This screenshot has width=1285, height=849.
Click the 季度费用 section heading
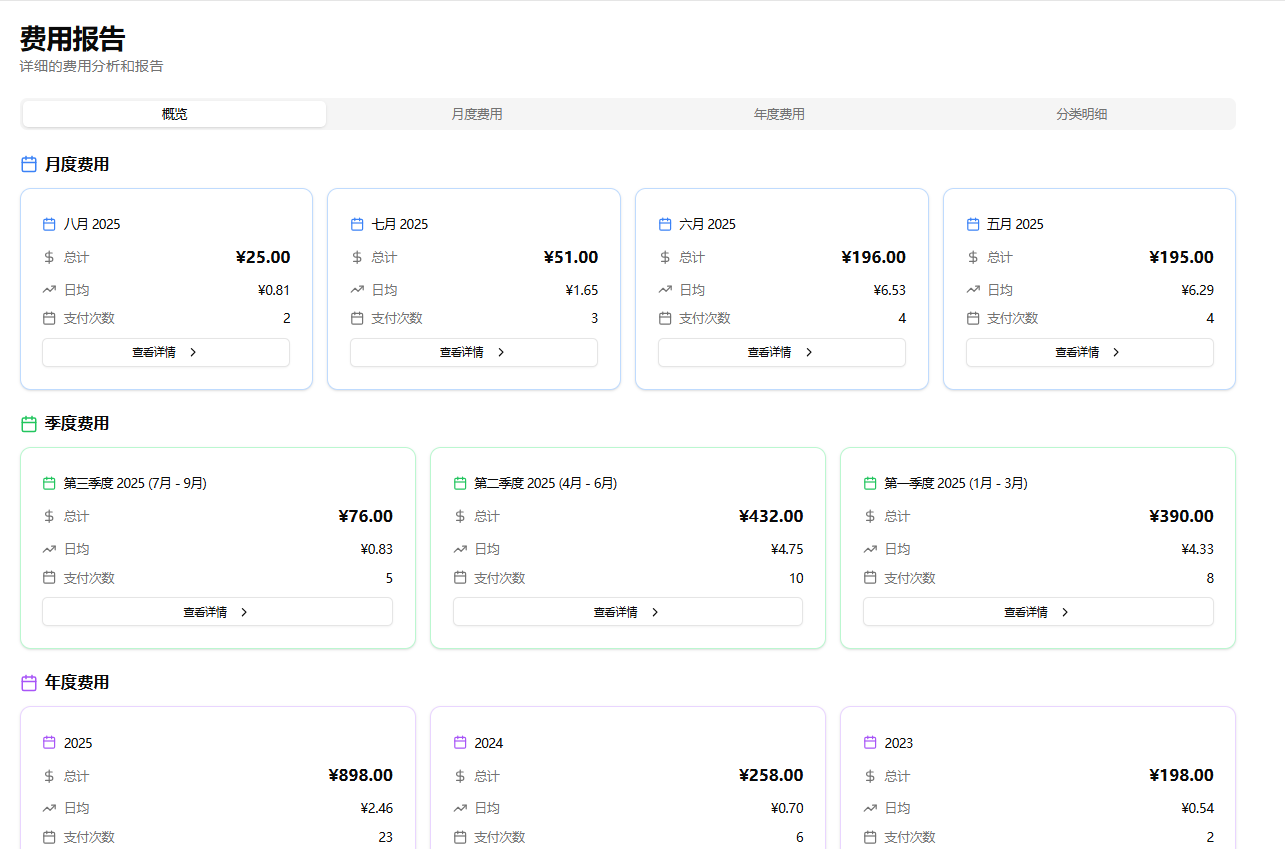[x=77, y=424]
